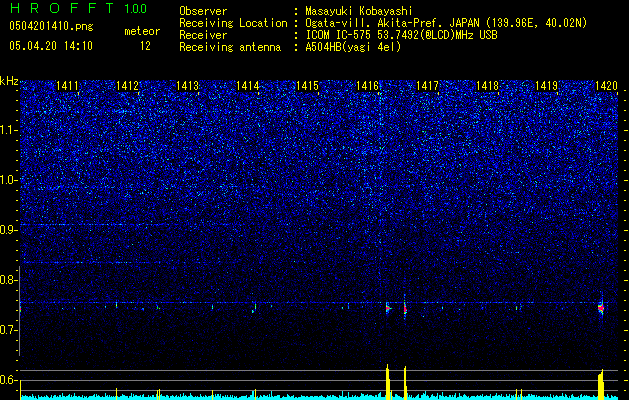Select observer name Masayuki Kobayashi

[x=359, y=11]
